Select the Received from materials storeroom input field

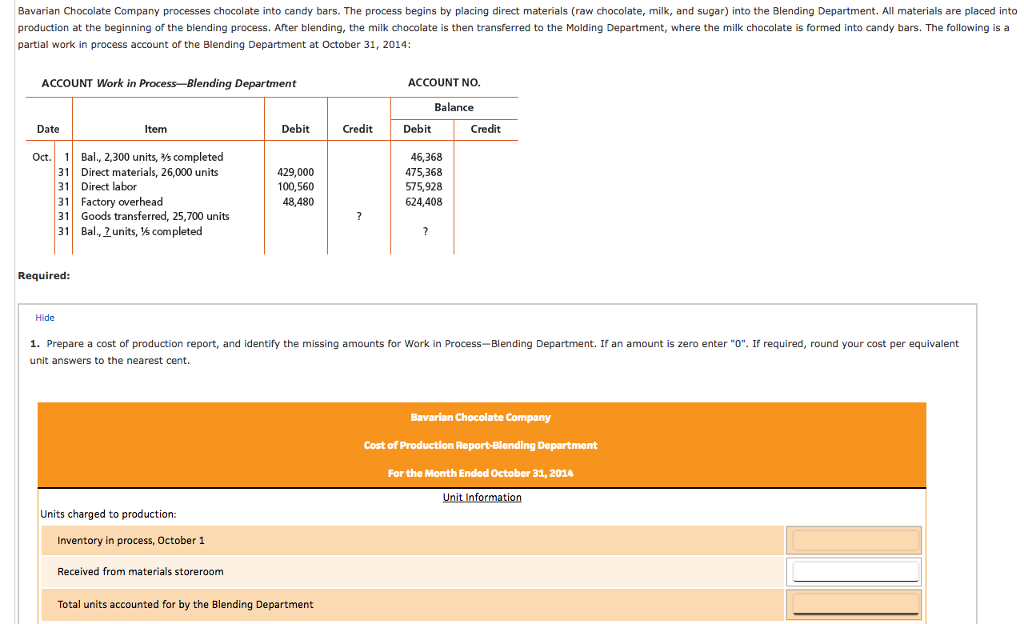tap(854, 572)
